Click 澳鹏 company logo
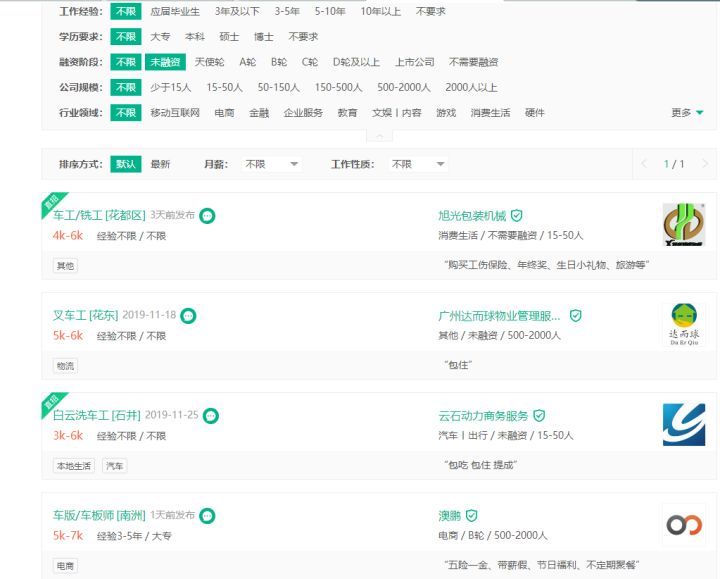 point(683,525)
